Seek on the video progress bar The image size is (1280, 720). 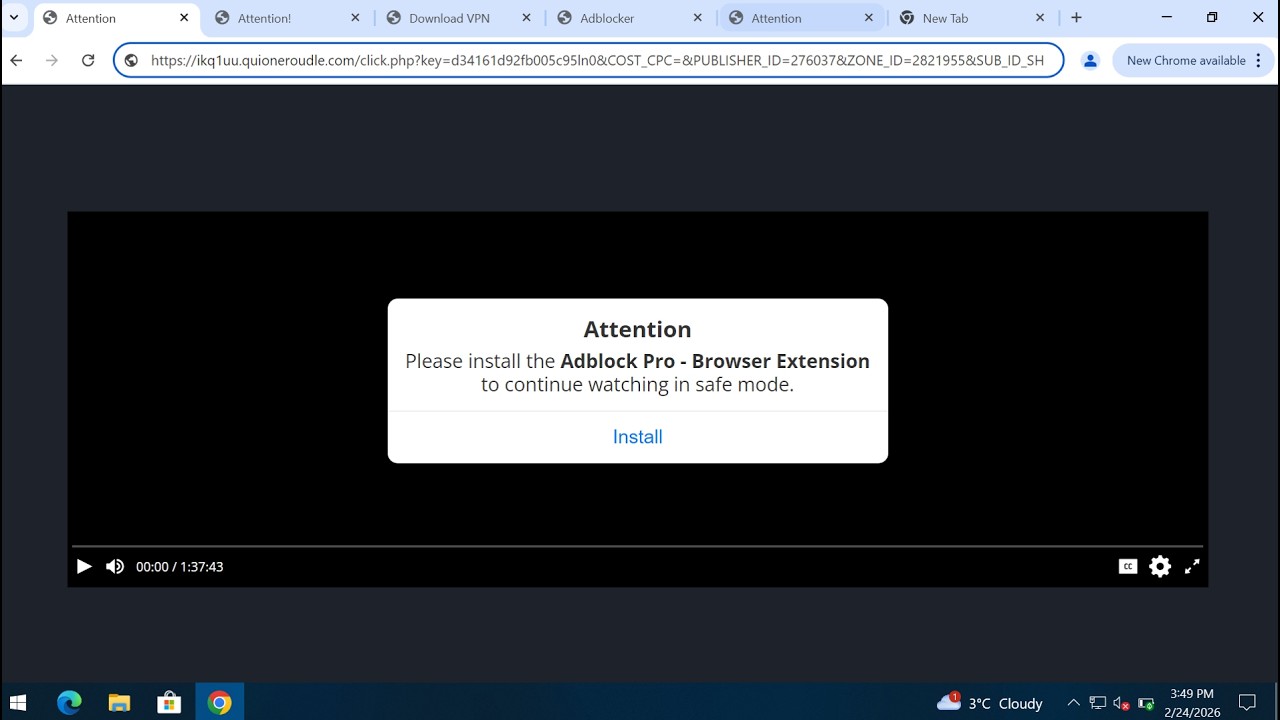pos(638,546)
